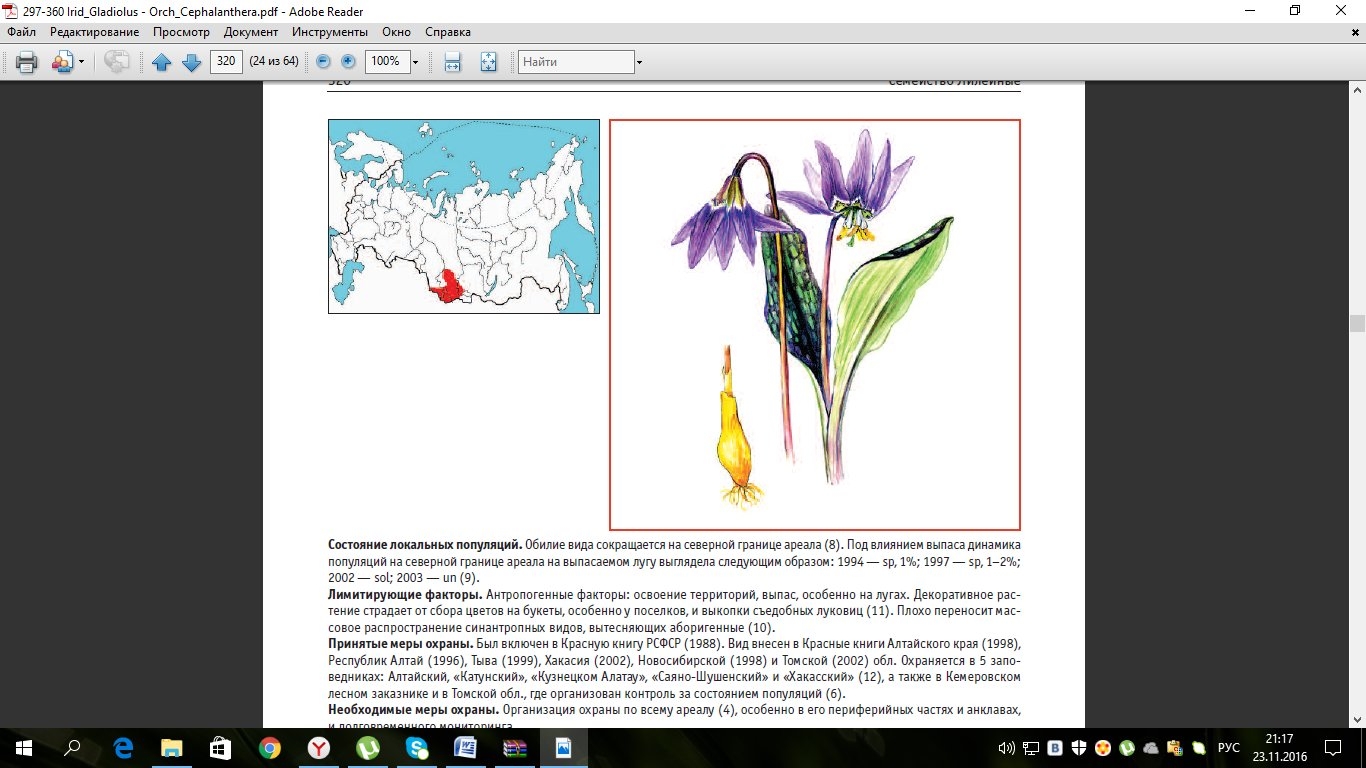Open the Просмотр menu
1366x768 pixels.
point(181,32)
